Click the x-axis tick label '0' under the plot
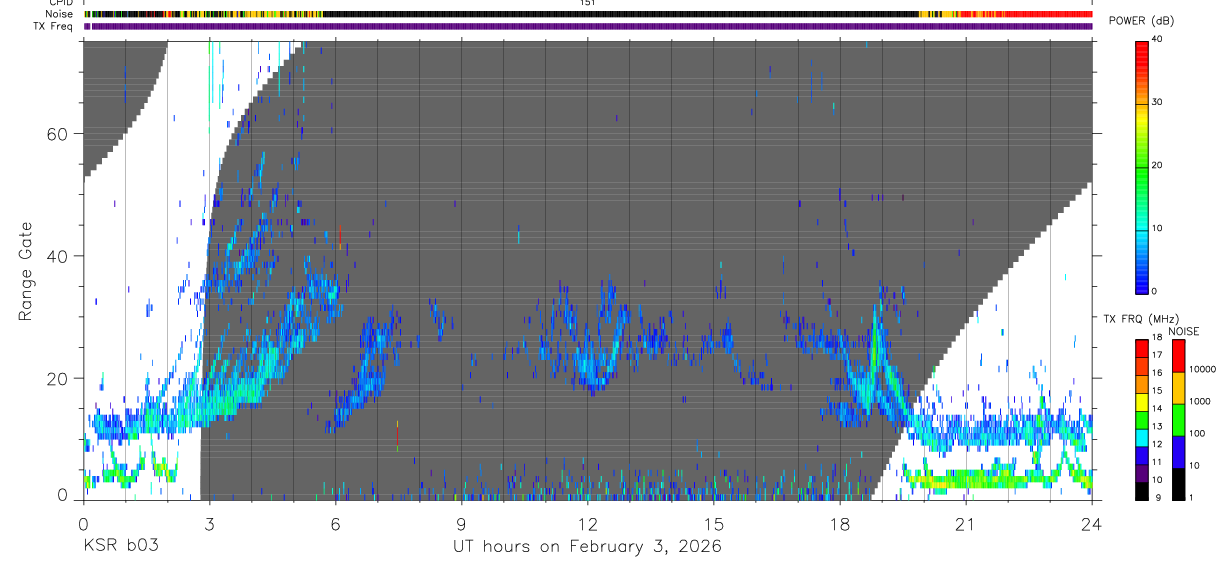The height and width of the screenshot is (567, 1228). [82, 523]
